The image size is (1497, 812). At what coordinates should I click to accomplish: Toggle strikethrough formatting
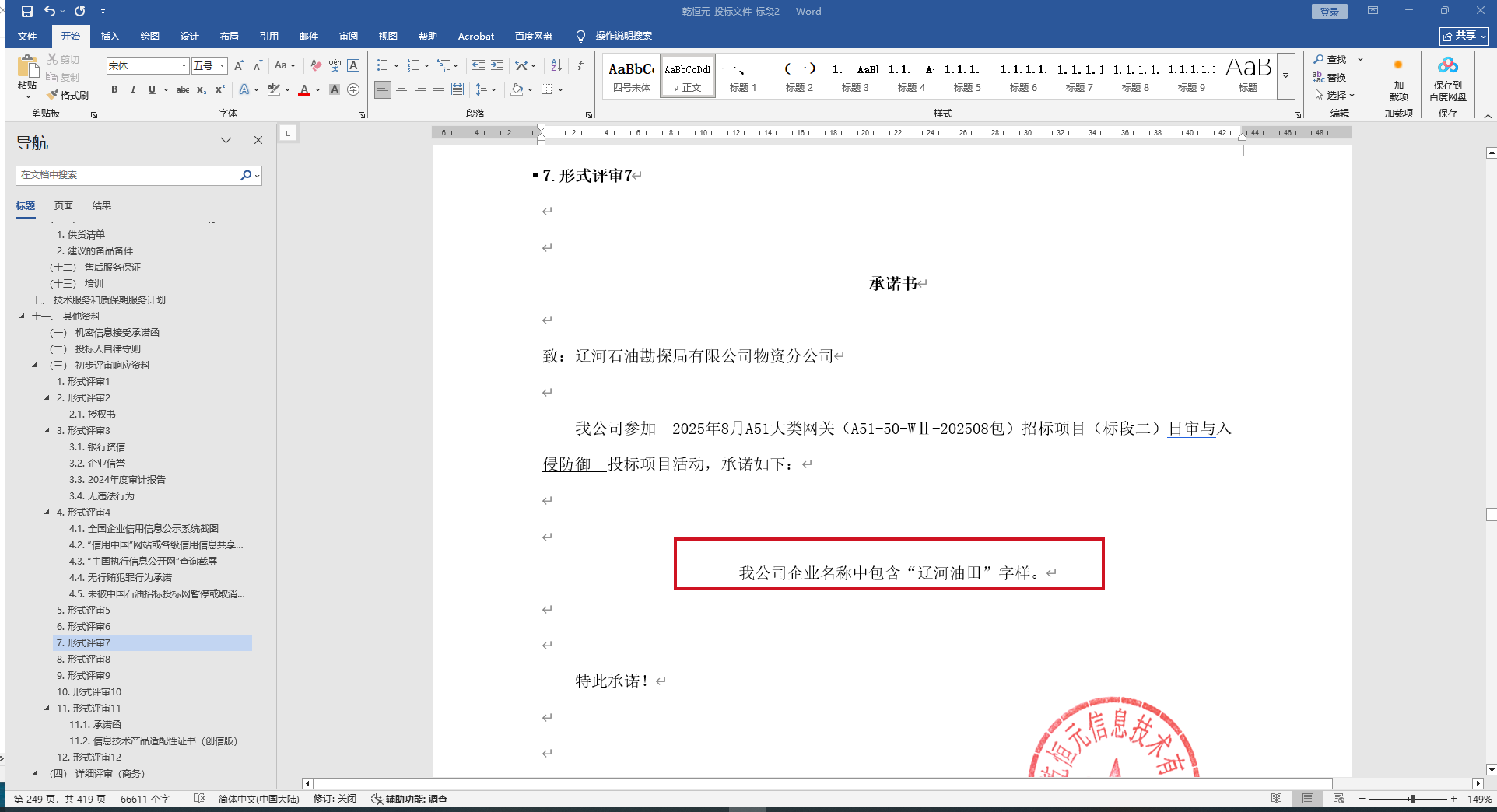(183, 89)
